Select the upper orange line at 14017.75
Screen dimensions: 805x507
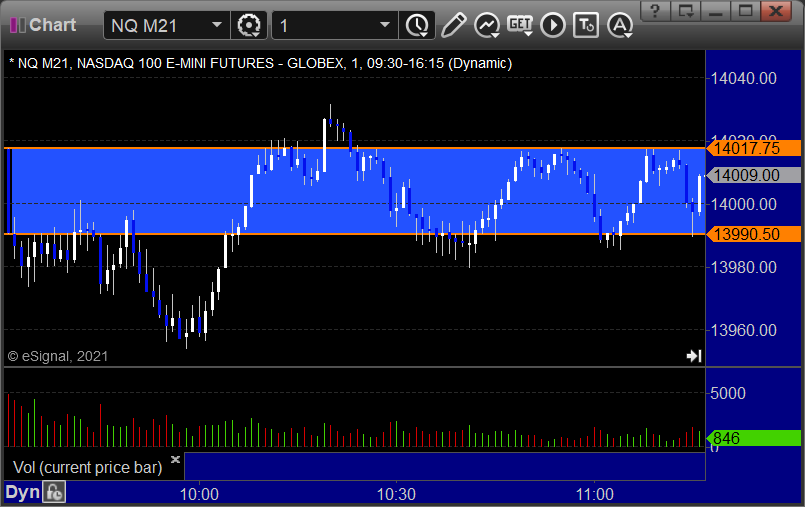point(354,148)
